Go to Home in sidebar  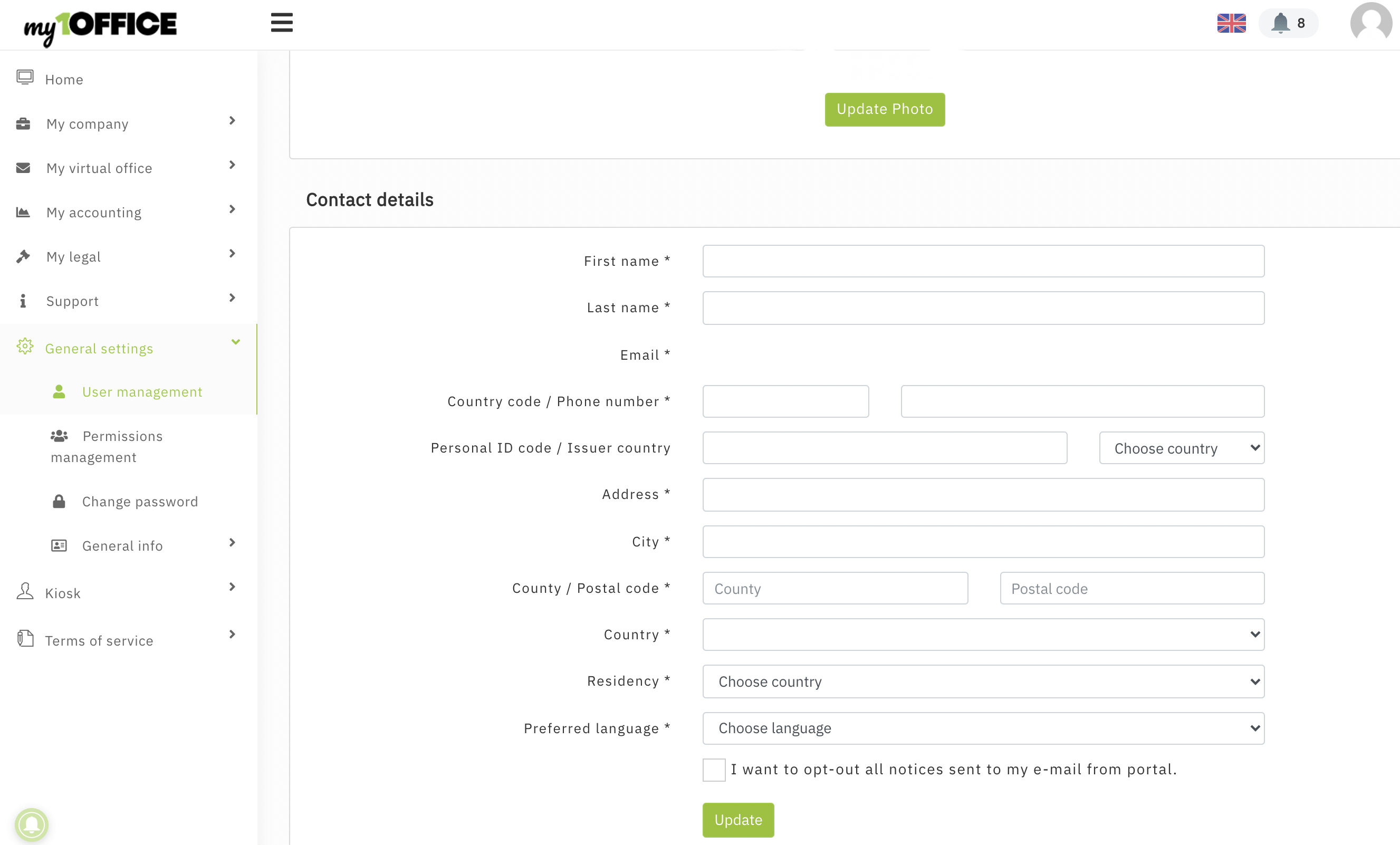coord(64,80)
